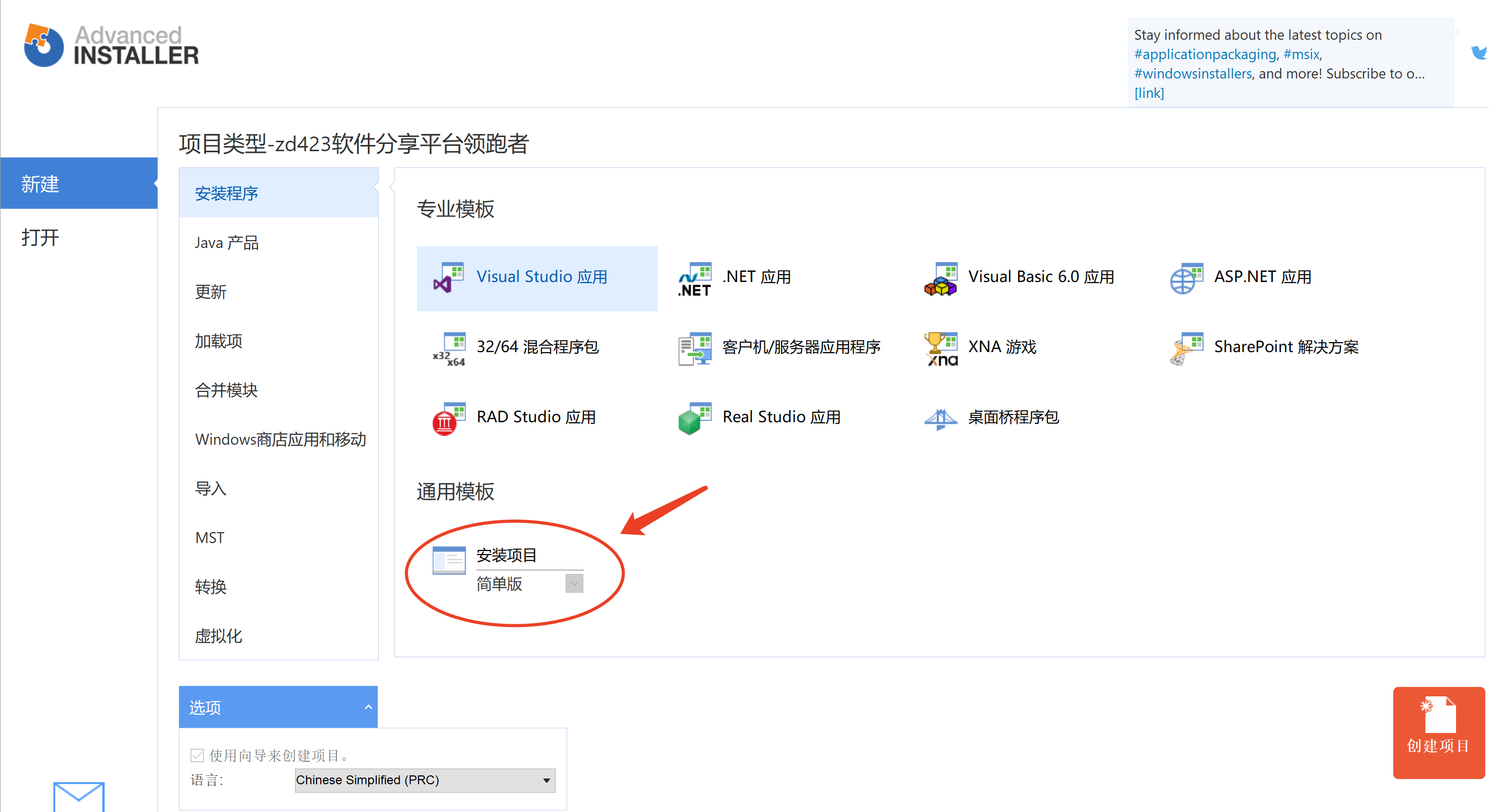Choose the .NET 应用 template icon
The height and width of the screenshot is (812, 1489).
click(x=694, y=279)
